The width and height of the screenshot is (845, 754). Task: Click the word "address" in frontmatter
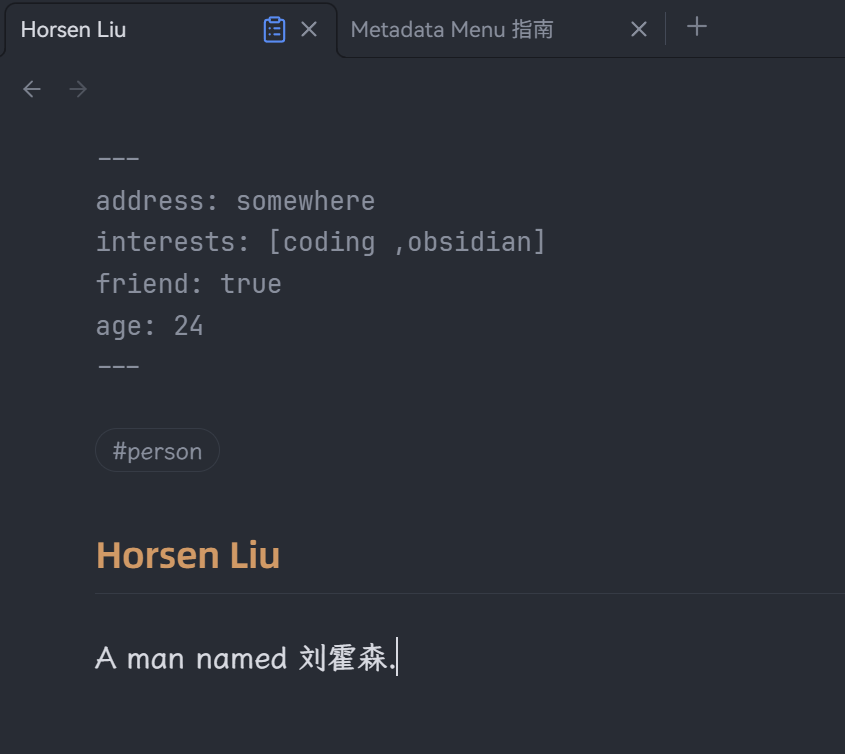click(150, 201)
